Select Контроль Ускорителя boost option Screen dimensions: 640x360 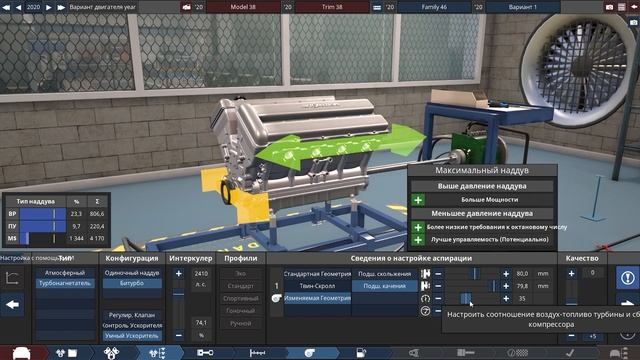(x=132, y=326)
